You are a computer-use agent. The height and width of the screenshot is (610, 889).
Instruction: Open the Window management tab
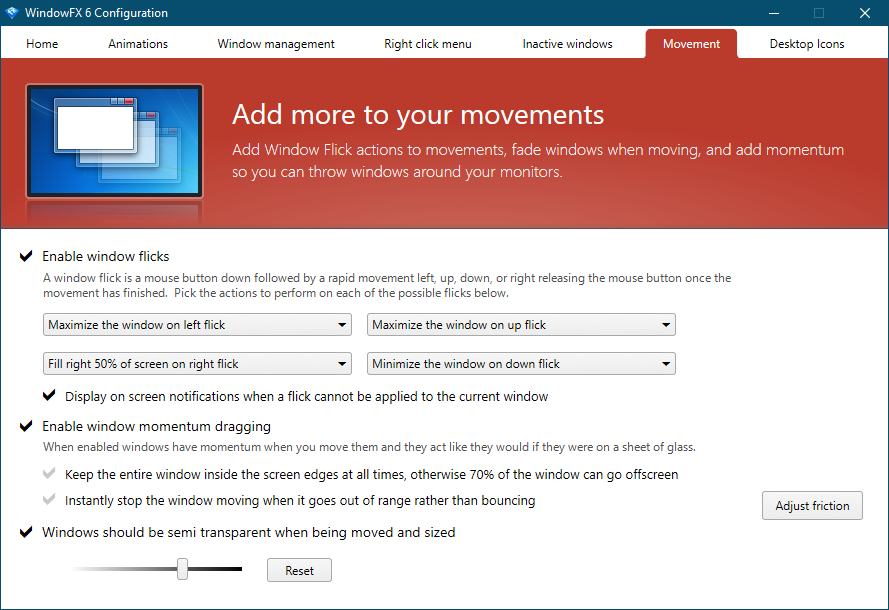pyautogui.click(x=276, y=44)
